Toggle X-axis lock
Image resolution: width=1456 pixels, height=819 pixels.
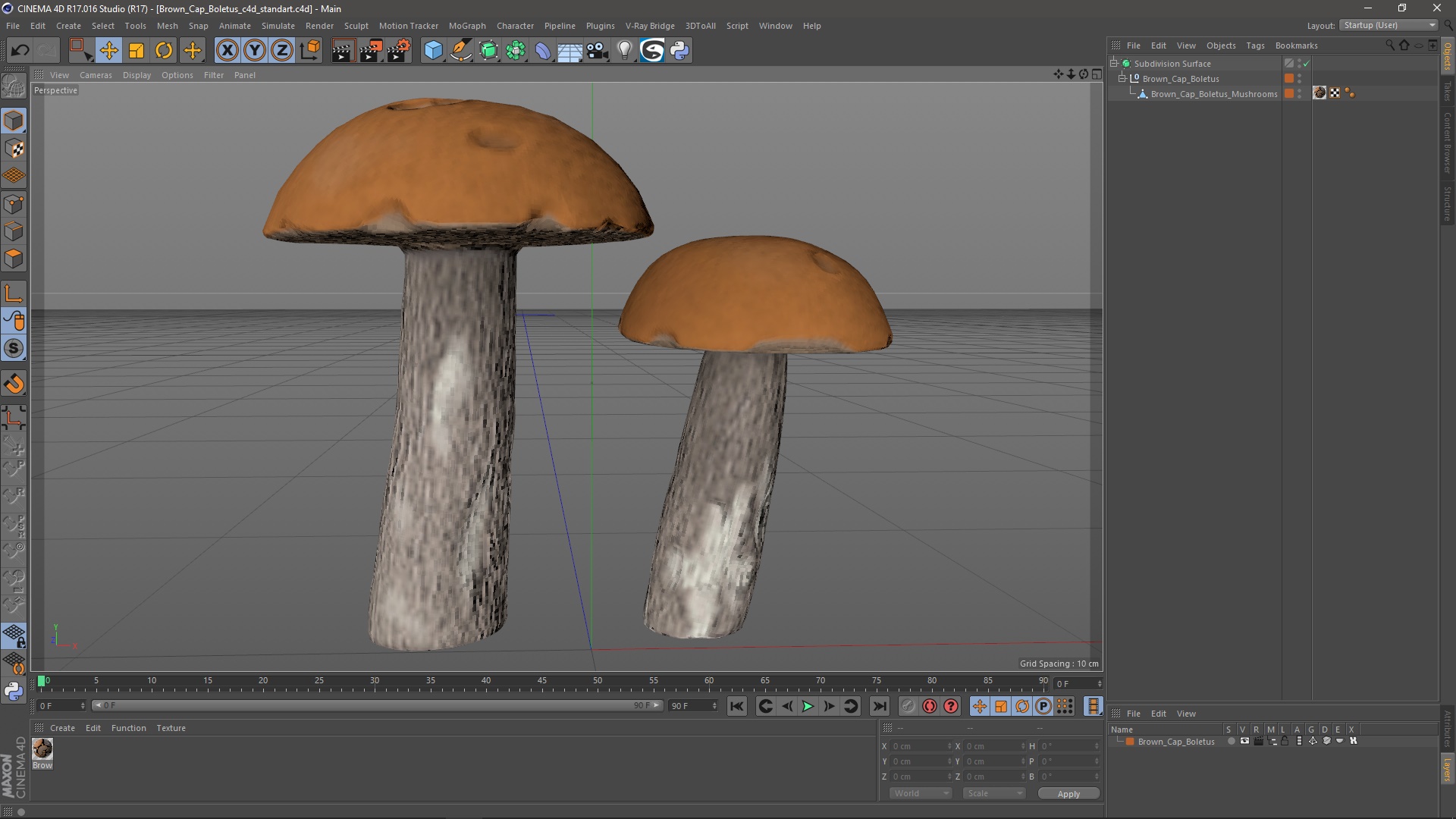[227, 51]
